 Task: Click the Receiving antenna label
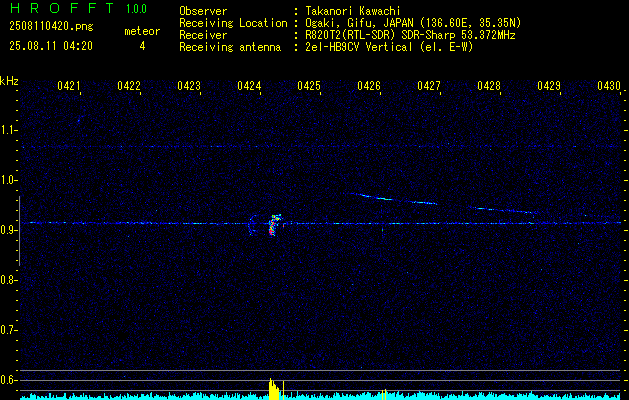[230, 47]
